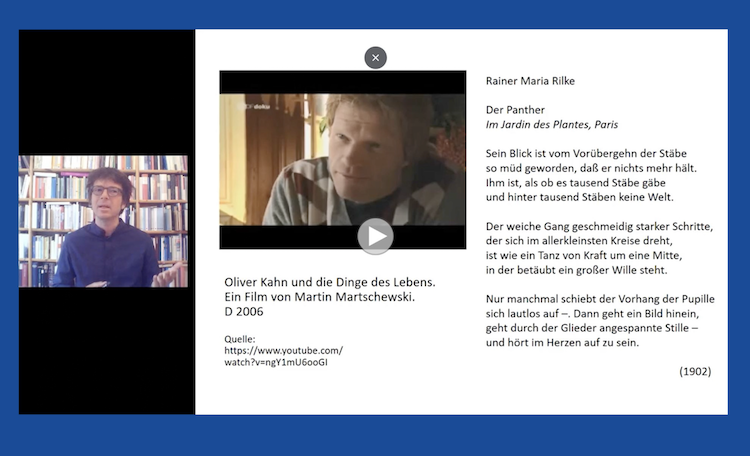
Task: Click the line Der weiche Gang geschmeidig starker Schritte
Action: [x=599, y=226]
